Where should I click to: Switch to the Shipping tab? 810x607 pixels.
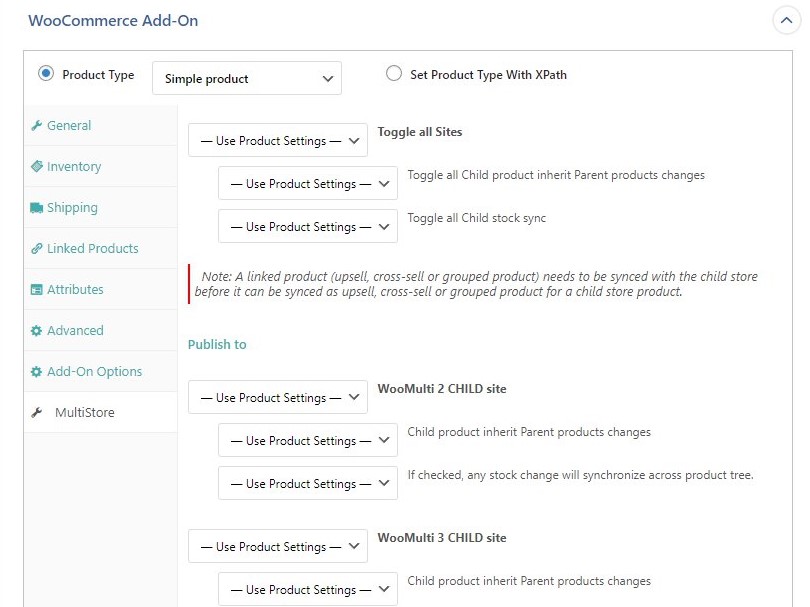click(x=101, y=208)
